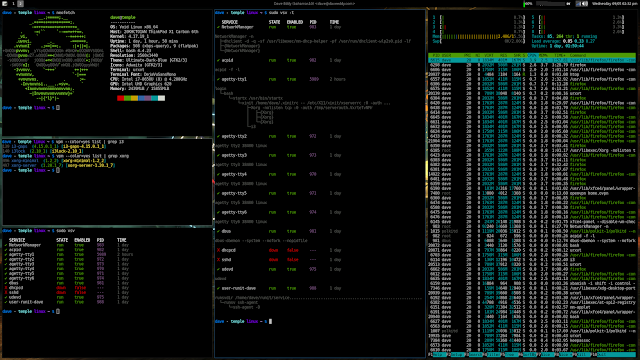Click the prompt cursor in the neofetch terminal

coord(58,108)
